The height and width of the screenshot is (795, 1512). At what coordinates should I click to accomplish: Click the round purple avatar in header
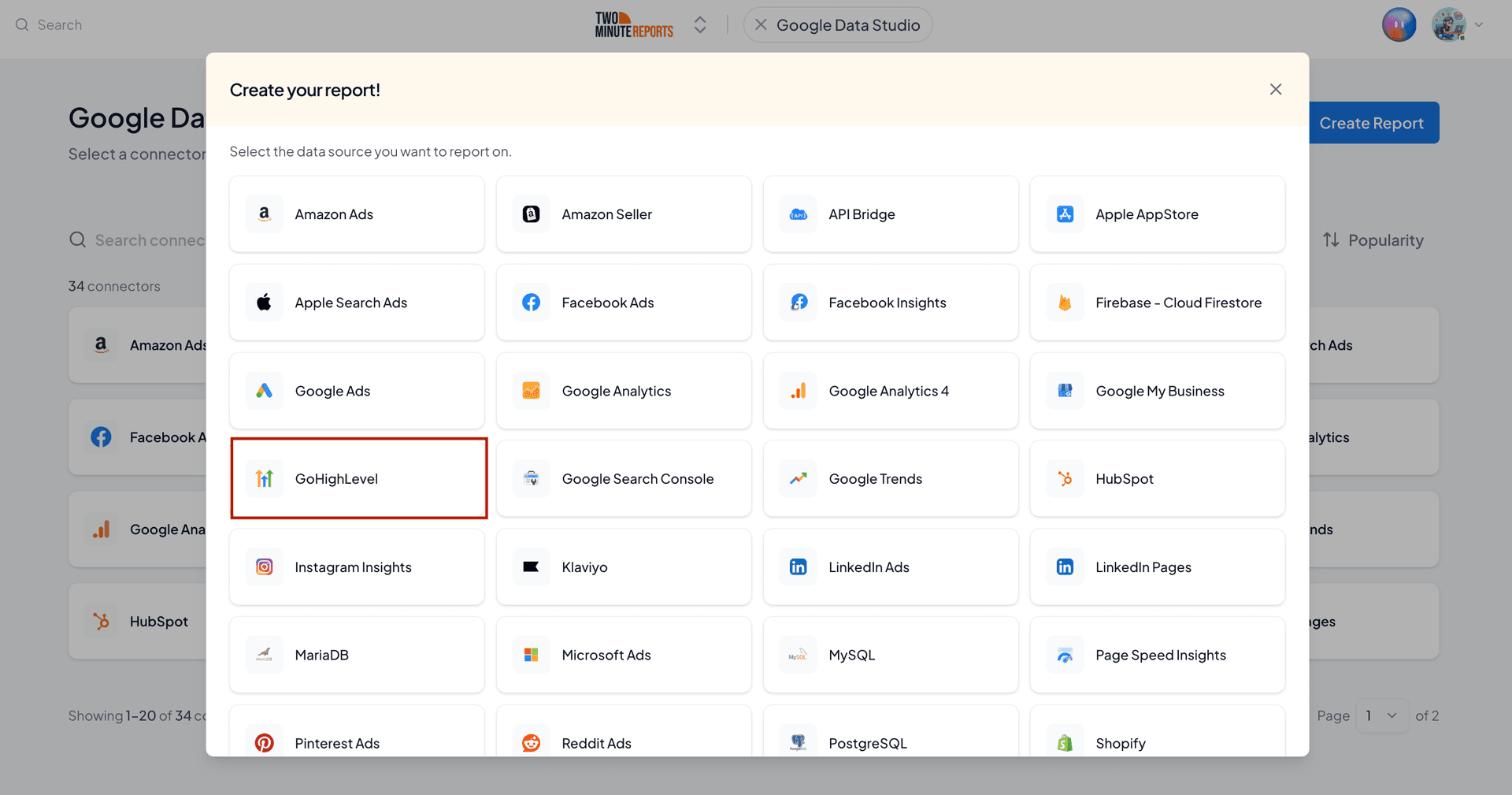click(x=1399, y=25)
